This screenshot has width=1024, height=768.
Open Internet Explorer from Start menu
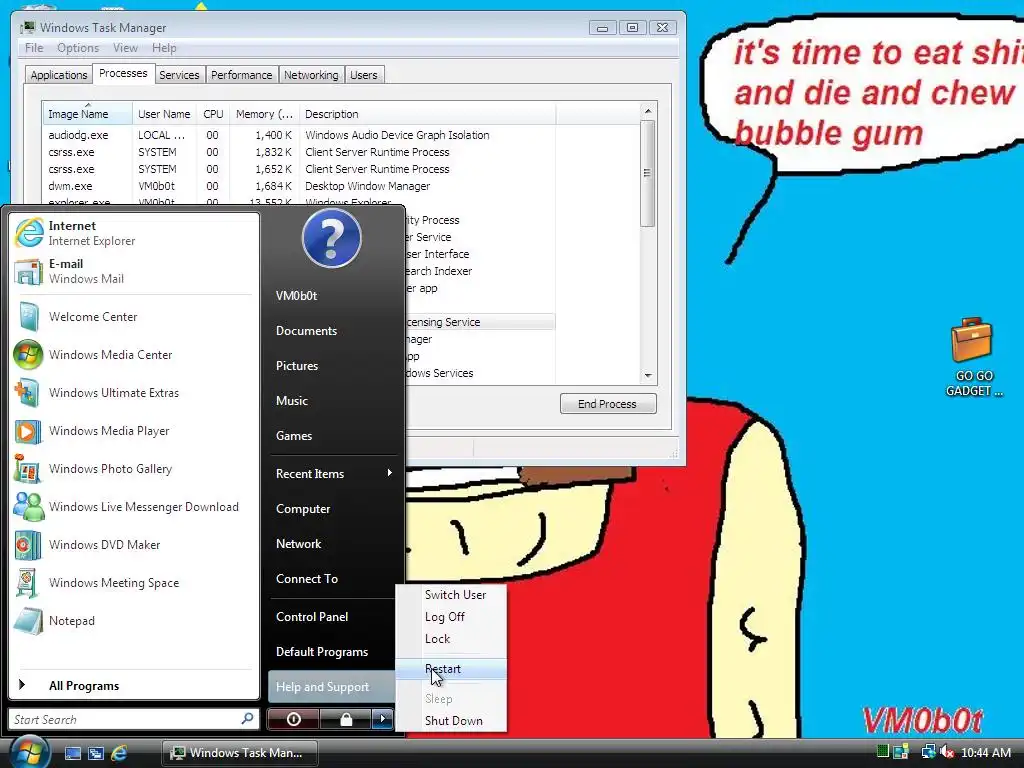[x=134, y=233]
